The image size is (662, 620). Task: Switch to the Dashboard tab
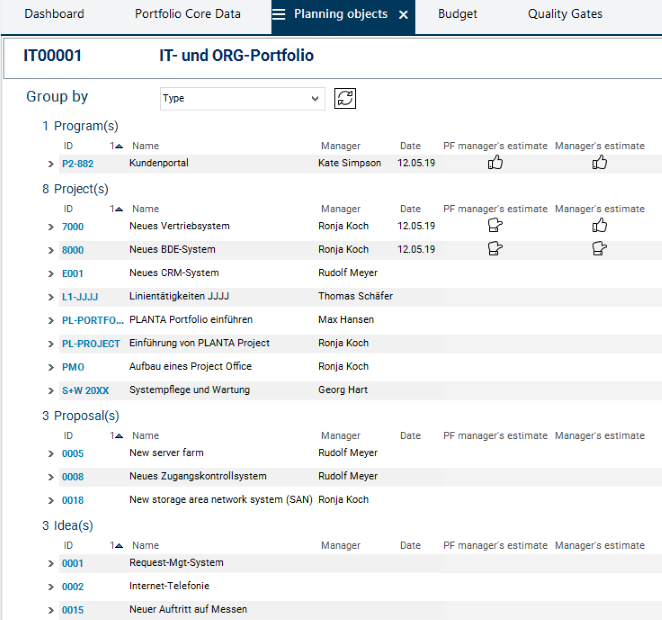(x=54, y=14)
